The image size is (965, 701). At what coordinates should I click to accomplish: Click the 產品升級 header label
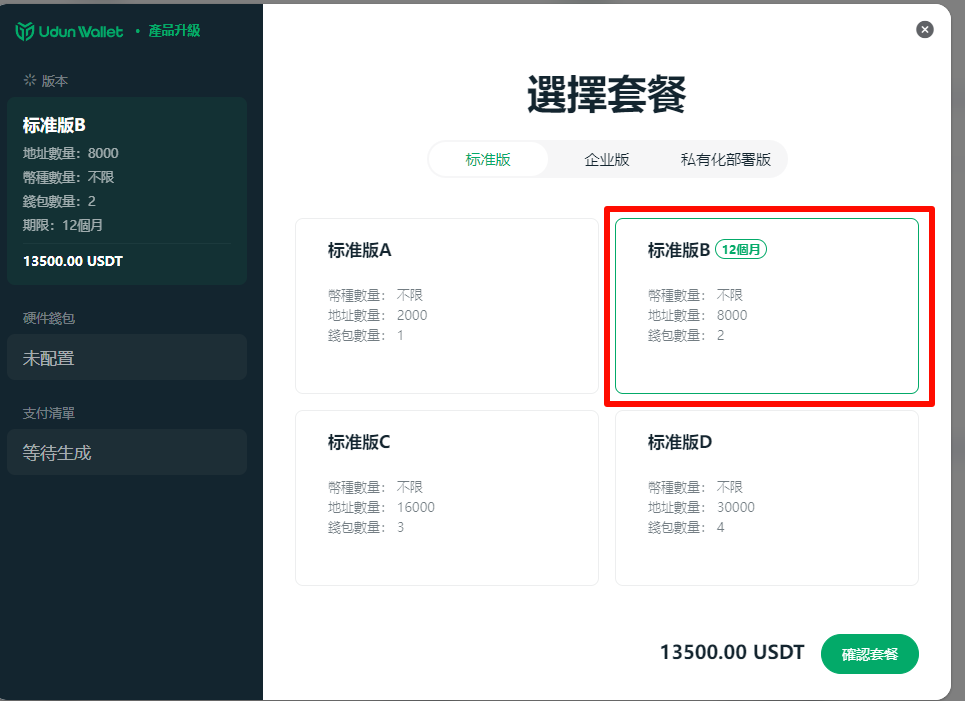(175, 31)
